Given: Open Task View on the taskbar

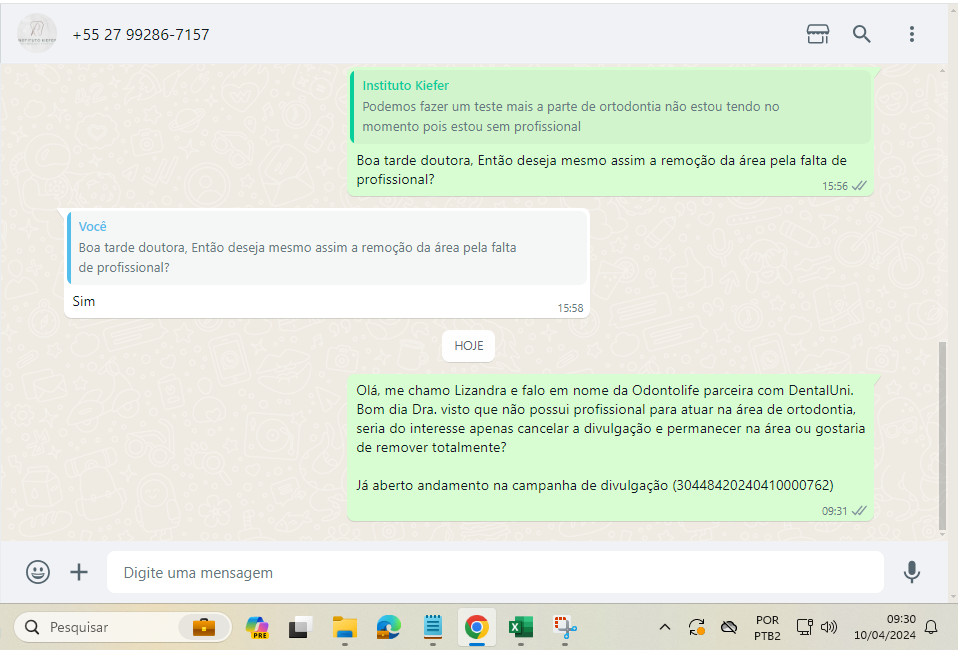Looking at the screenshot, I should [x=300, y=627].
